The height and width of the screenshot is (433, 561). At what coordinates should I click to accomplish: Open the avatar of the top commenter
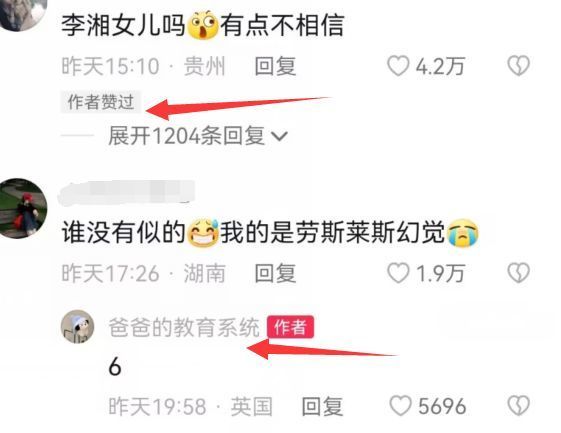[22, 14]
